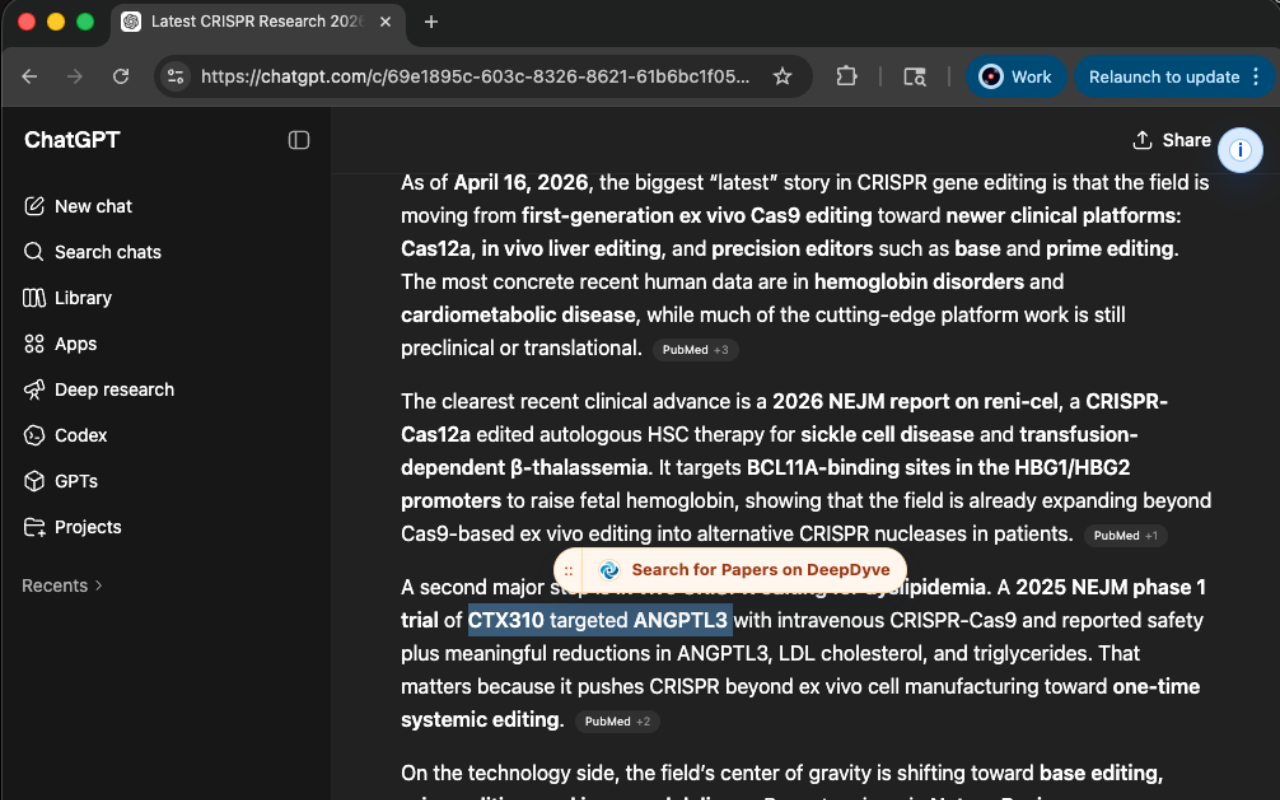Open the Work profile button
The image size is (1280, 800).
click(x=1015, y=77)
